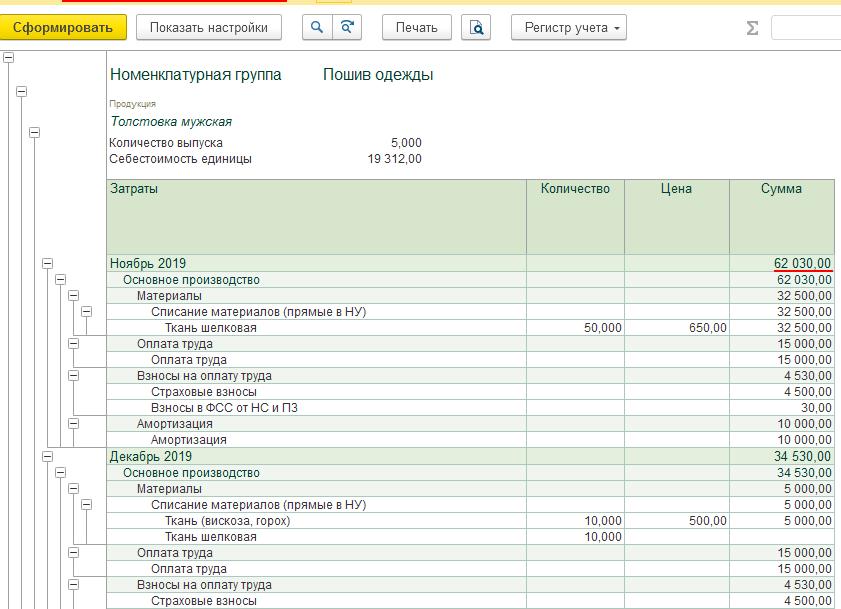Click the Себестоимость единицы label
The height and width of the screenshot is (609, 841).
tap(180, 159)
